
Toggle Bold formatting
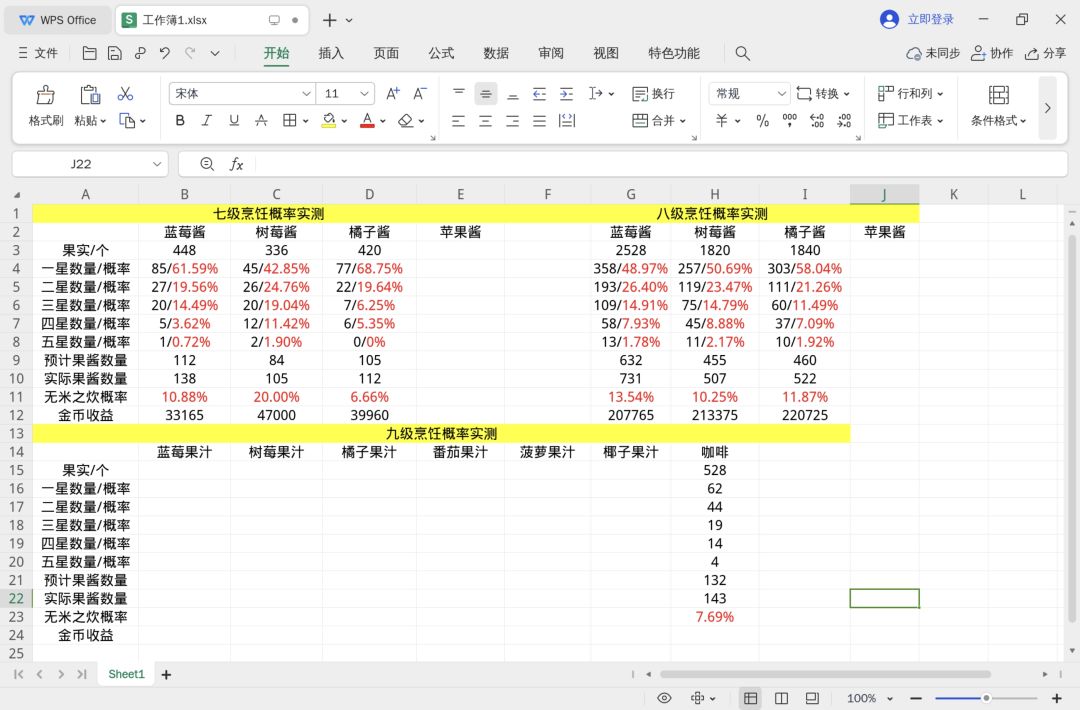180,121
